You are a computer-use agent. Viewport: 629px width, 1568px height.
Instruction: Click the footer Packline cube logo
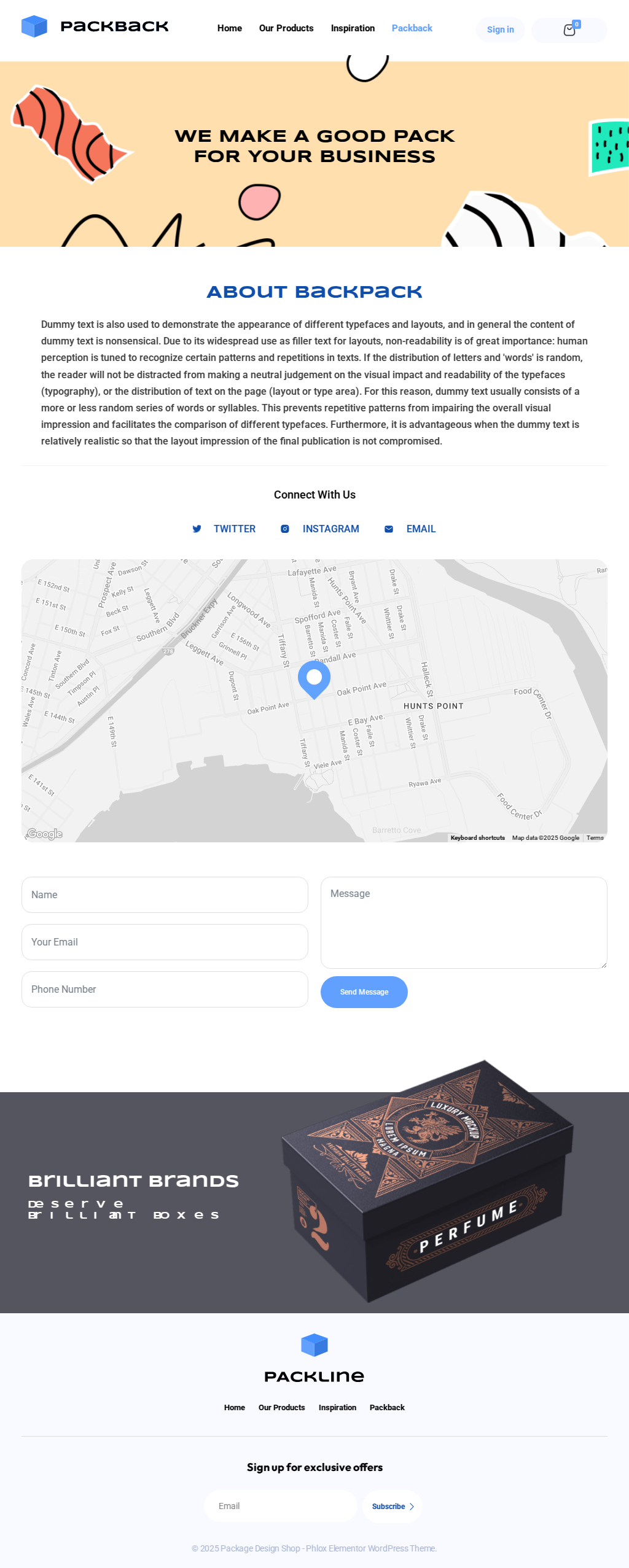coord(314,1345)
